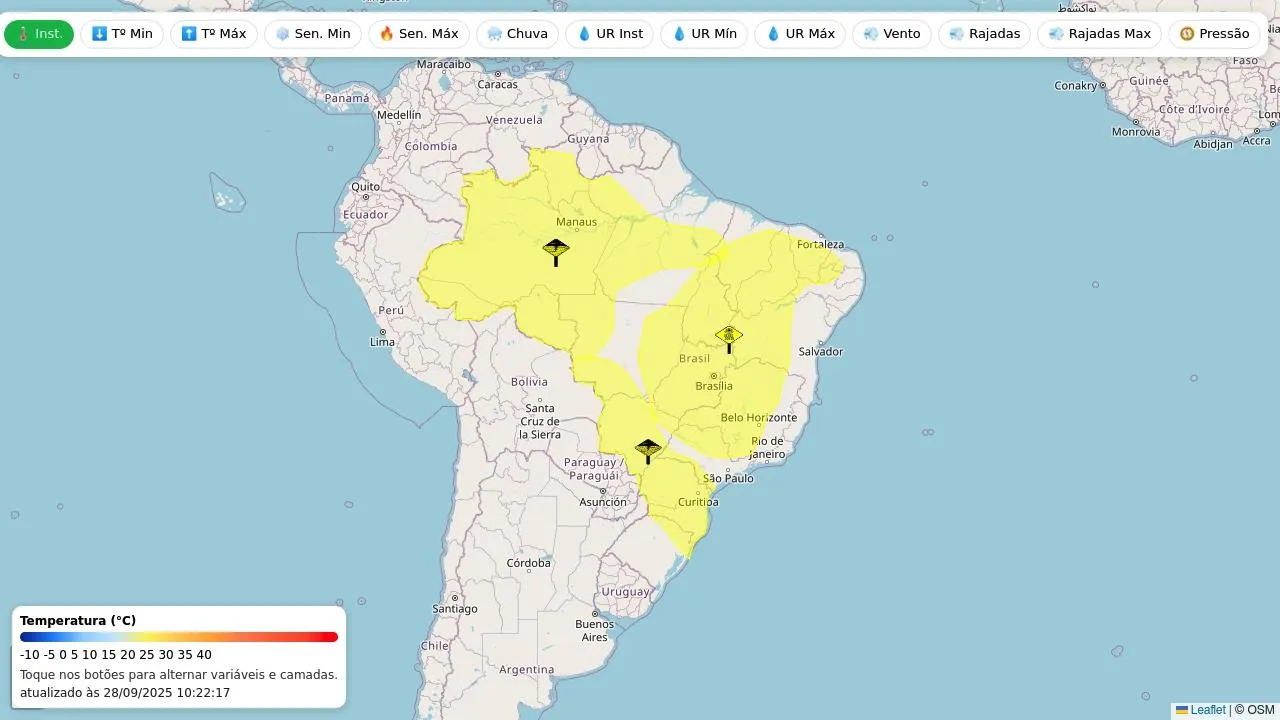
Task: Open the OSM attribution link
Action: pos(1260,710)
